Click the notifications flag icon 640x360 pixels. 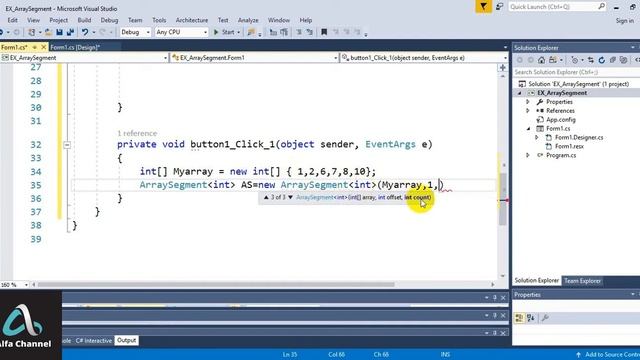(x=483, y=7)
